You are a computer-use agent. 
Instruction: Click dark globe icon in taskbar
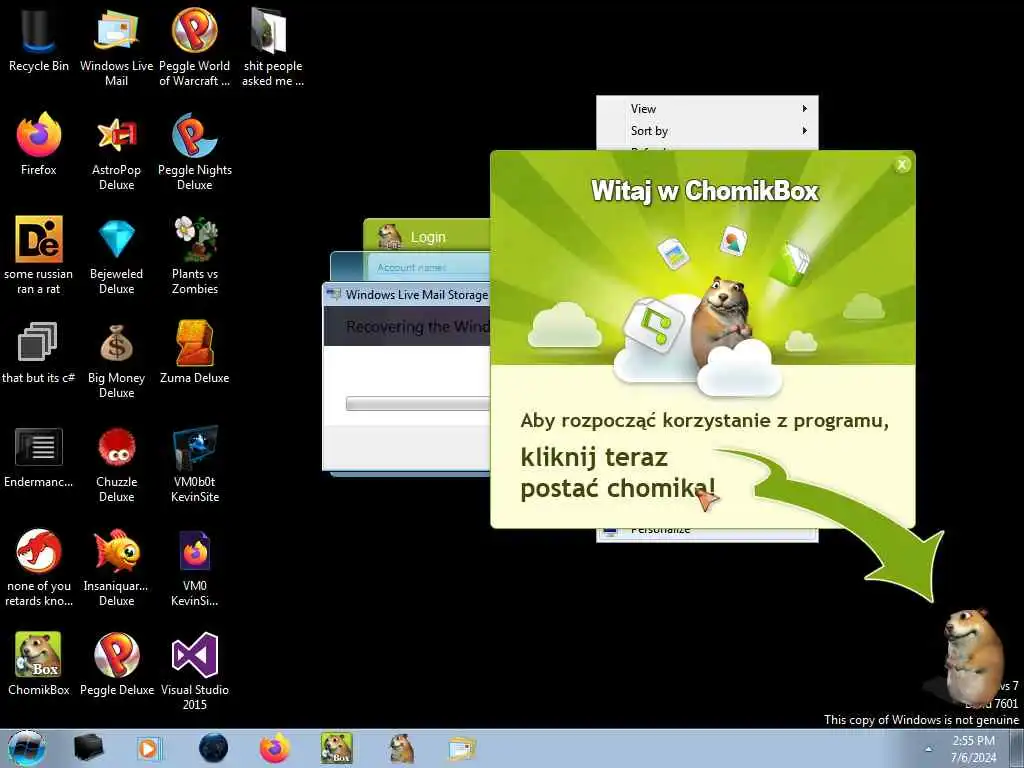(214, 748)
